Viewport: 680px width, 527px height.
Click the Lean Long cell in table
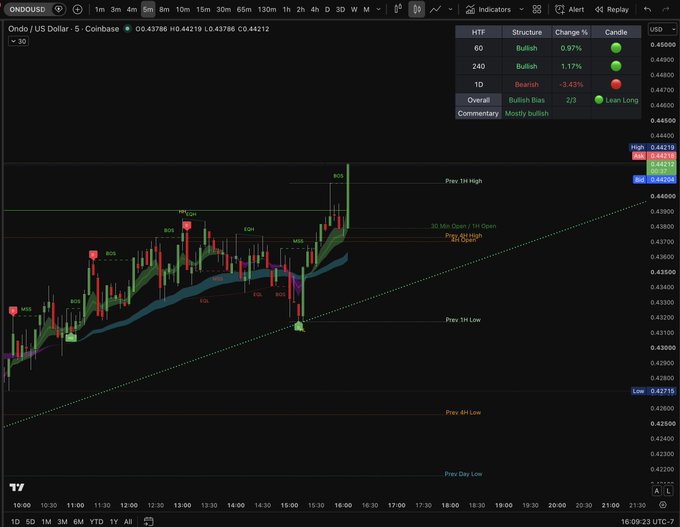click(x=616, y=100)
